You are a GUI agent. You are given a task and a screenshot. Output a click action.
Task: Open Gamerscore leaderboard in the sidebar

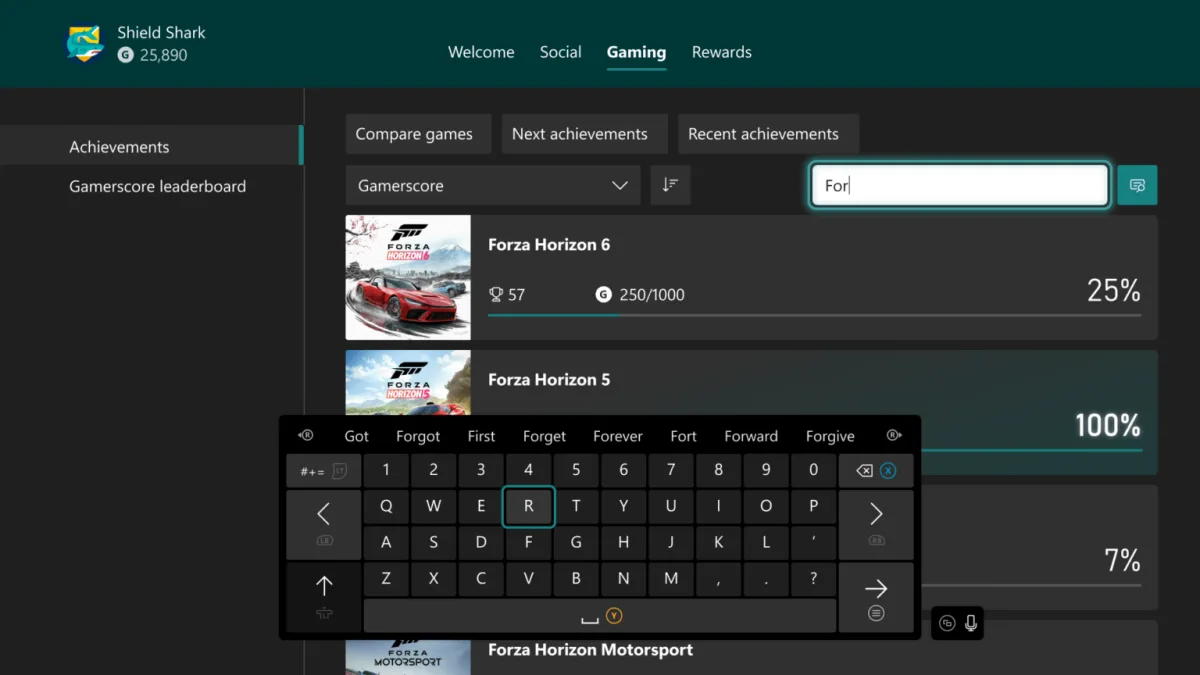157,186
